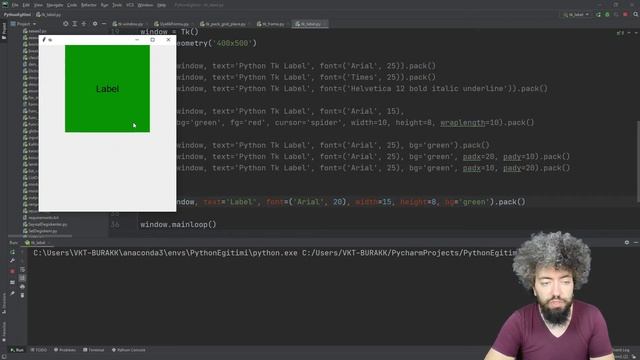Click the pin tab icon in Run panel
The height and width of the screenshot is (360, 640).
click(x=12, y=293)
